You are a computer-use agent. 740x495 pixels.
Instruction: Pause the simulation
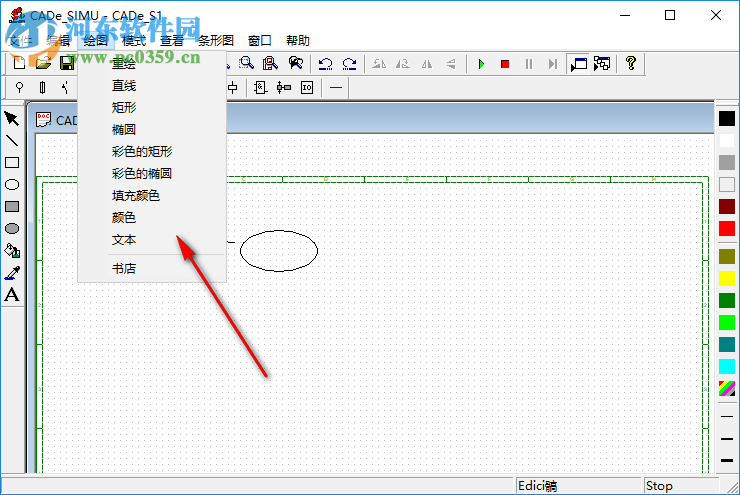coord(529,64)
